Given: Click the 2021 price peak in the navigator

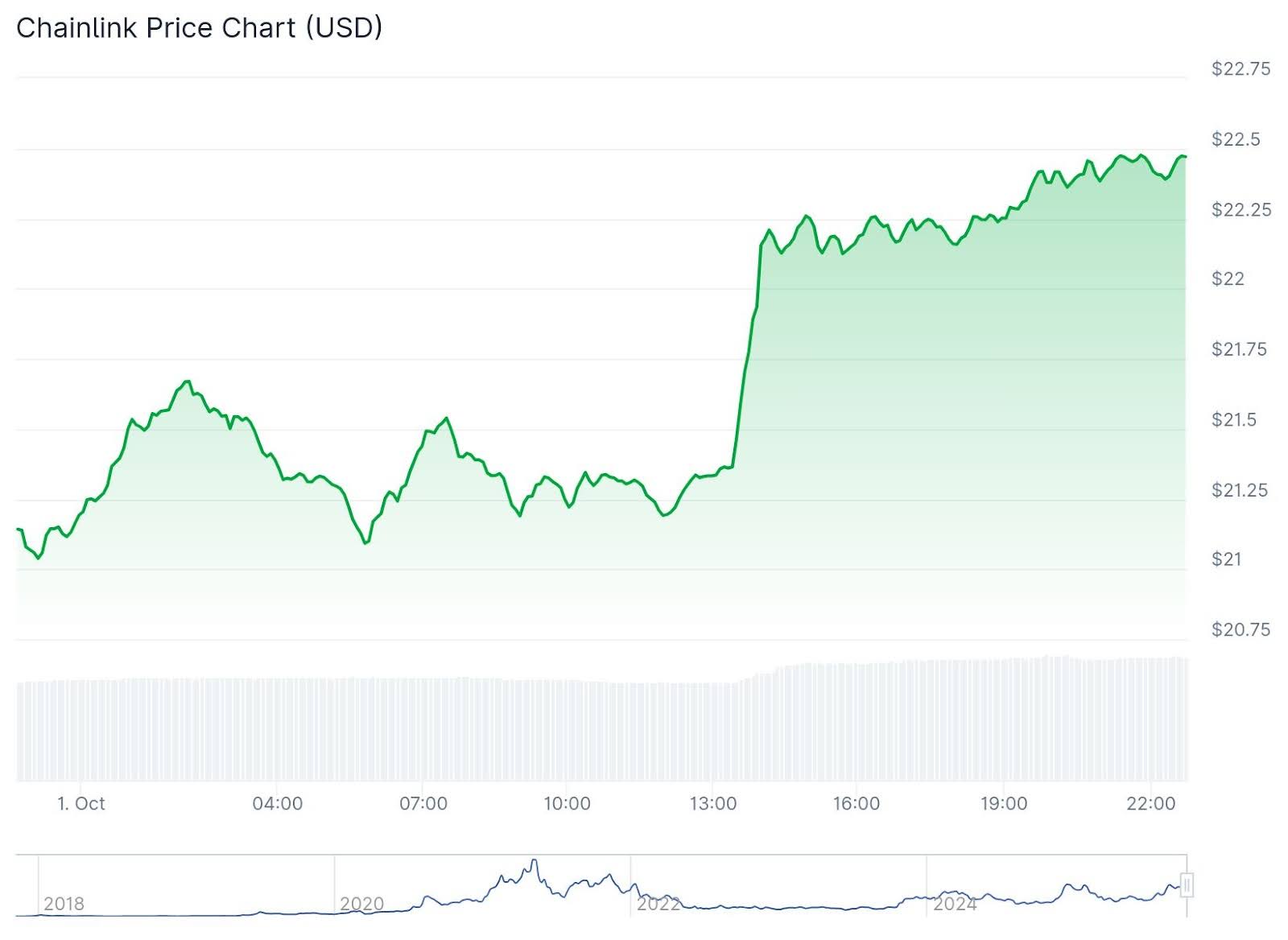Looking at the screenshot, I should pyautogui.click(x=534, y=863).
